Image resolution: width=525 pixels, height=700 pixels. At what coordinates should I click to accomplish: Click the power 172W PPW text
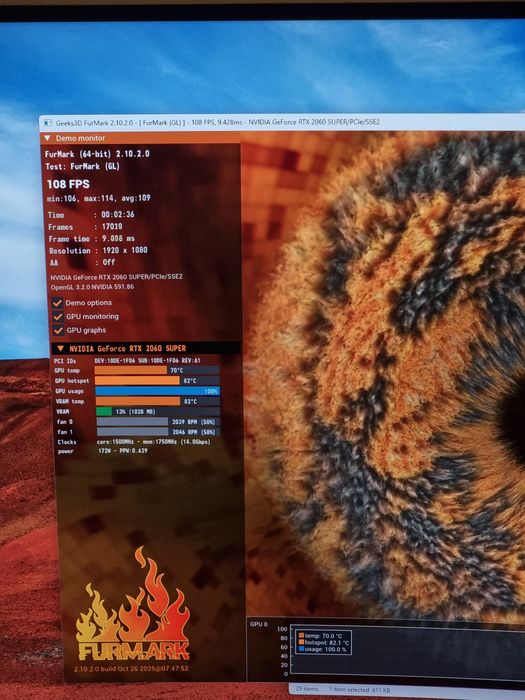(123, 451)
